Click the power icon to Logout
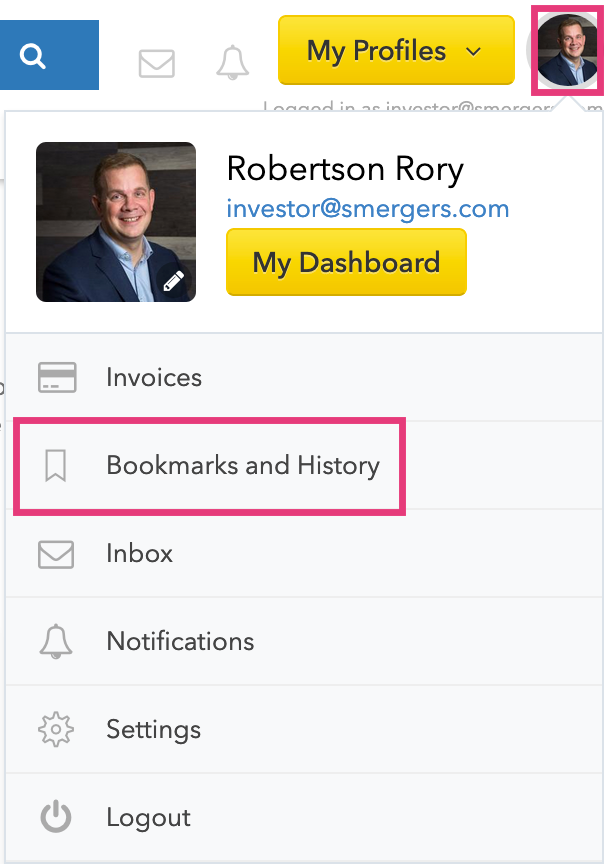Image resolution: width=604 pixels, height=864 pixels. [x=56, y=817]
